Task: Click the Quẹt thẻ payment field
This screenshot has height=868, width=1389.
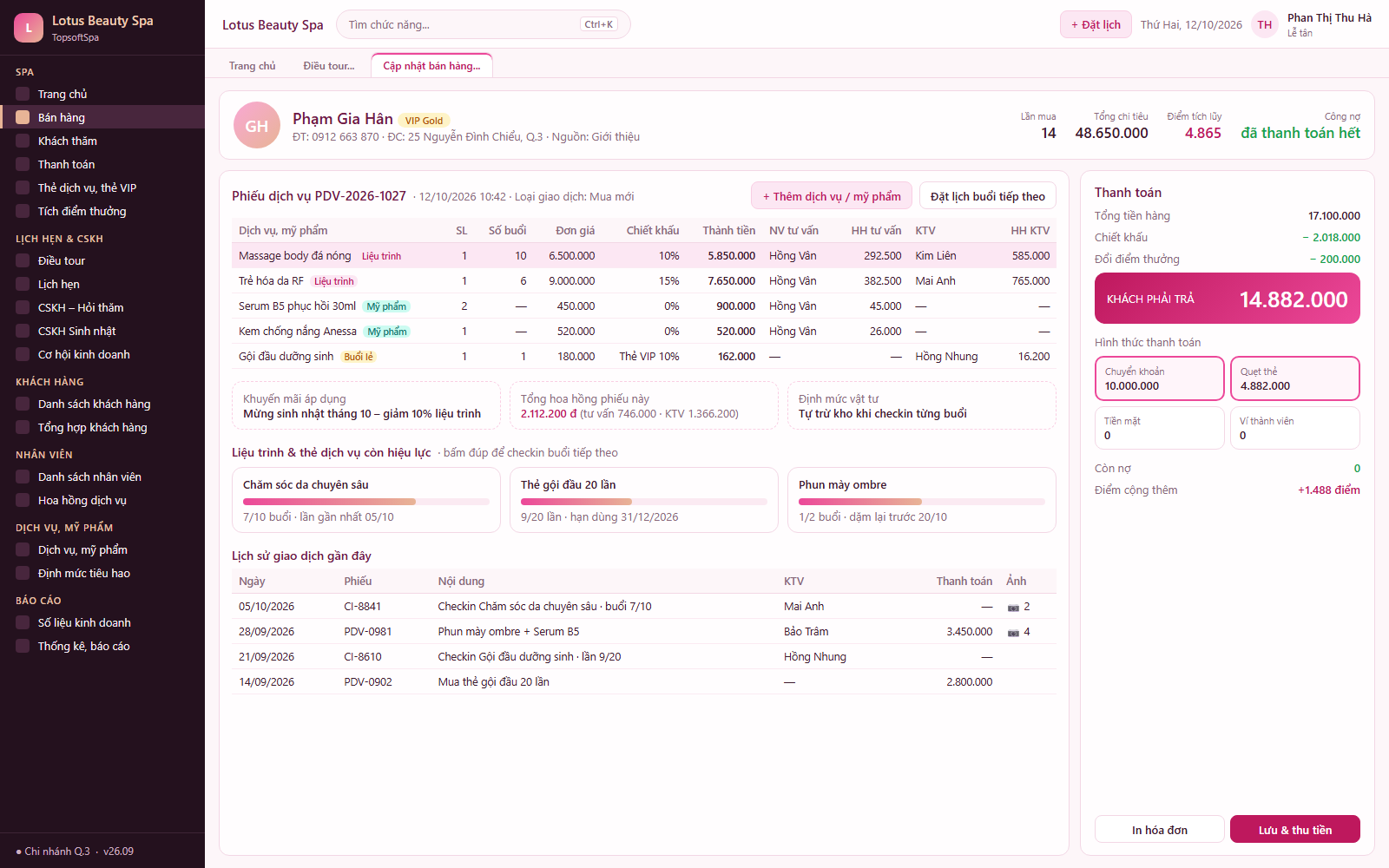Action: point(1295,378)
